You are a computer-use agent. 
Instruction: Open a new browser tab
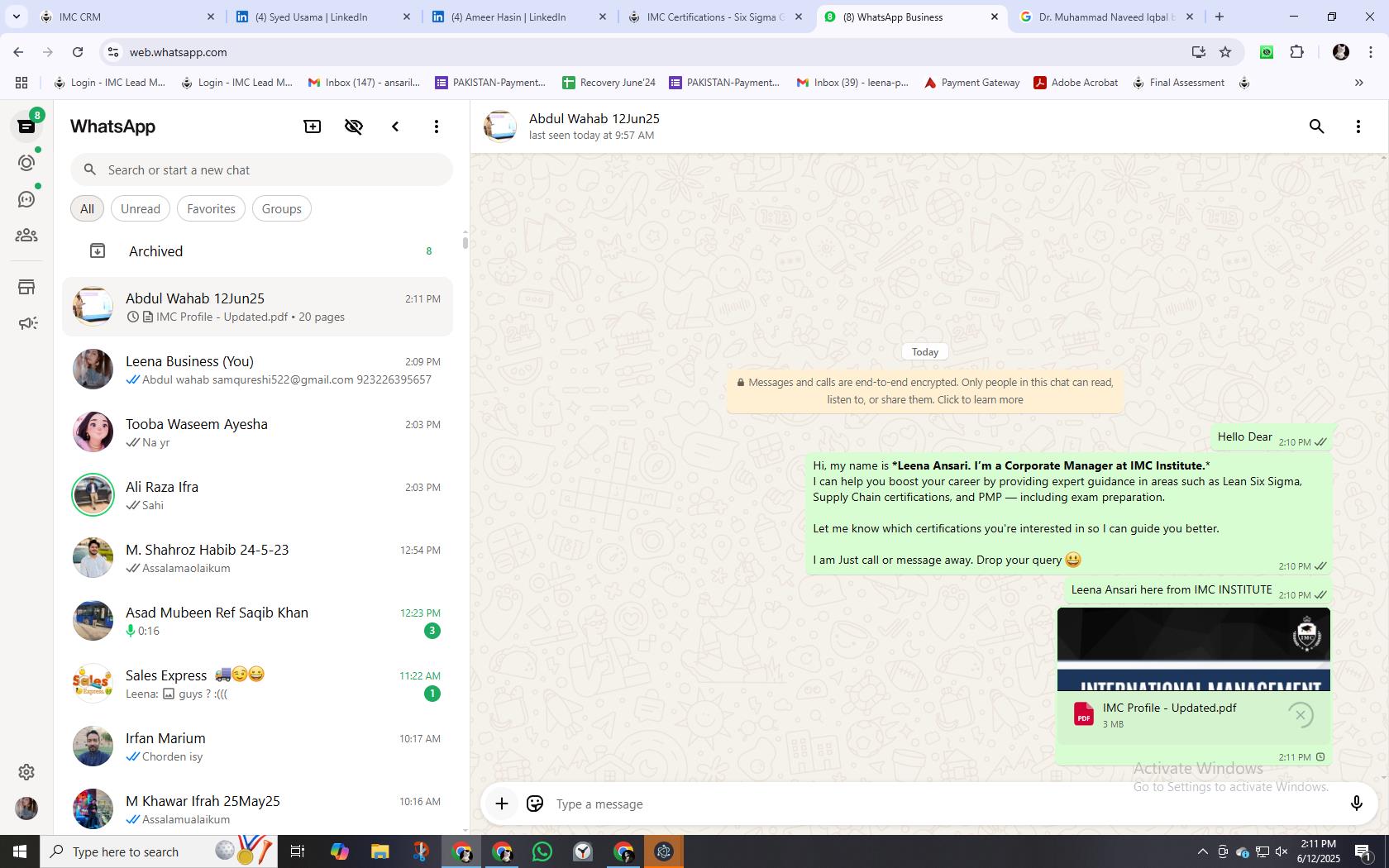coord(1219,17)
